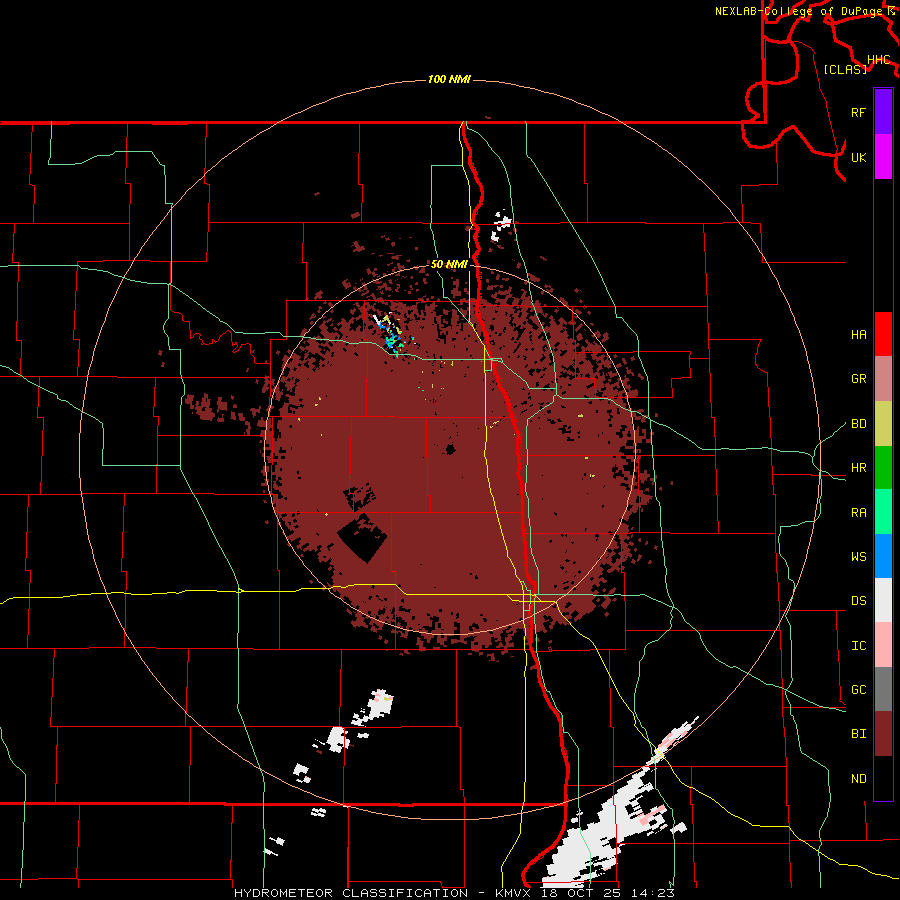The height and width of the screenshot is (900, 900).
Task: Click the 'NEXLAB-College of DuPage' credit text
Action: [799, 11]
